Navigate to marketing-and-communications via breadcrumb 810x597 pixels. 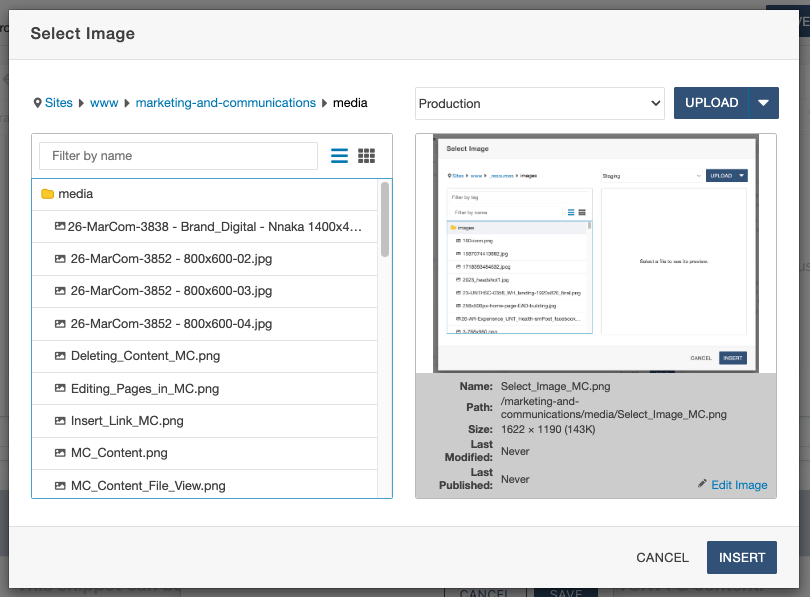[225, 102]
